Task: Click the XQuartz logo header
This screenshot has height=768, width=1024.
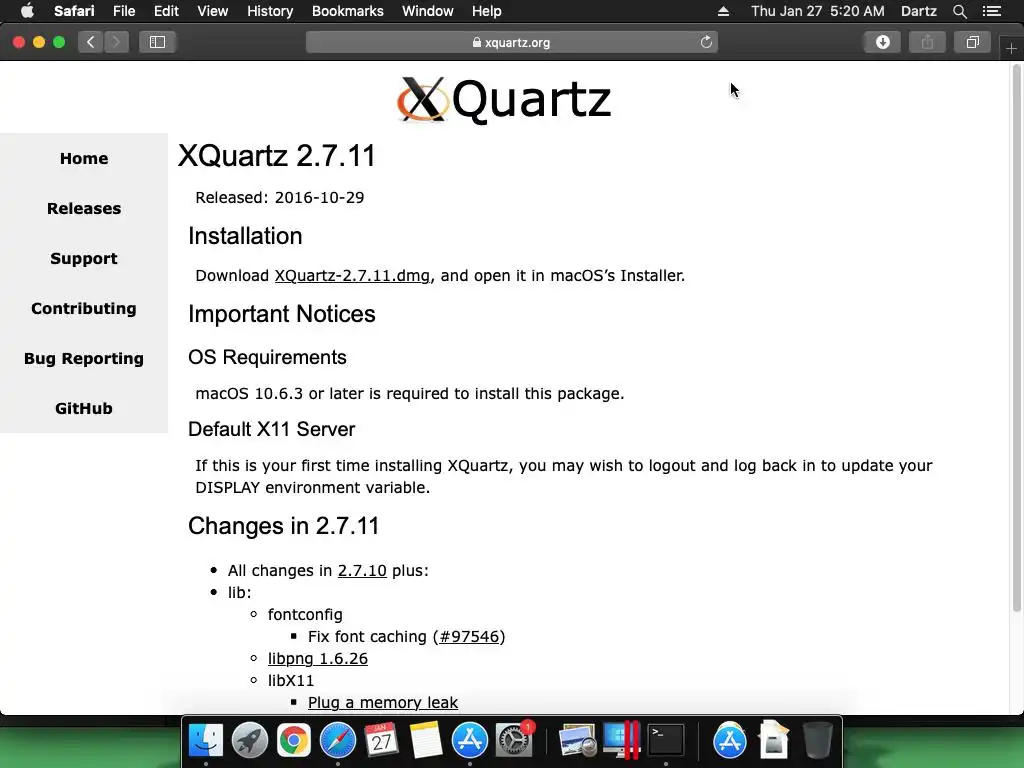Action: click(x=504, y=100)
